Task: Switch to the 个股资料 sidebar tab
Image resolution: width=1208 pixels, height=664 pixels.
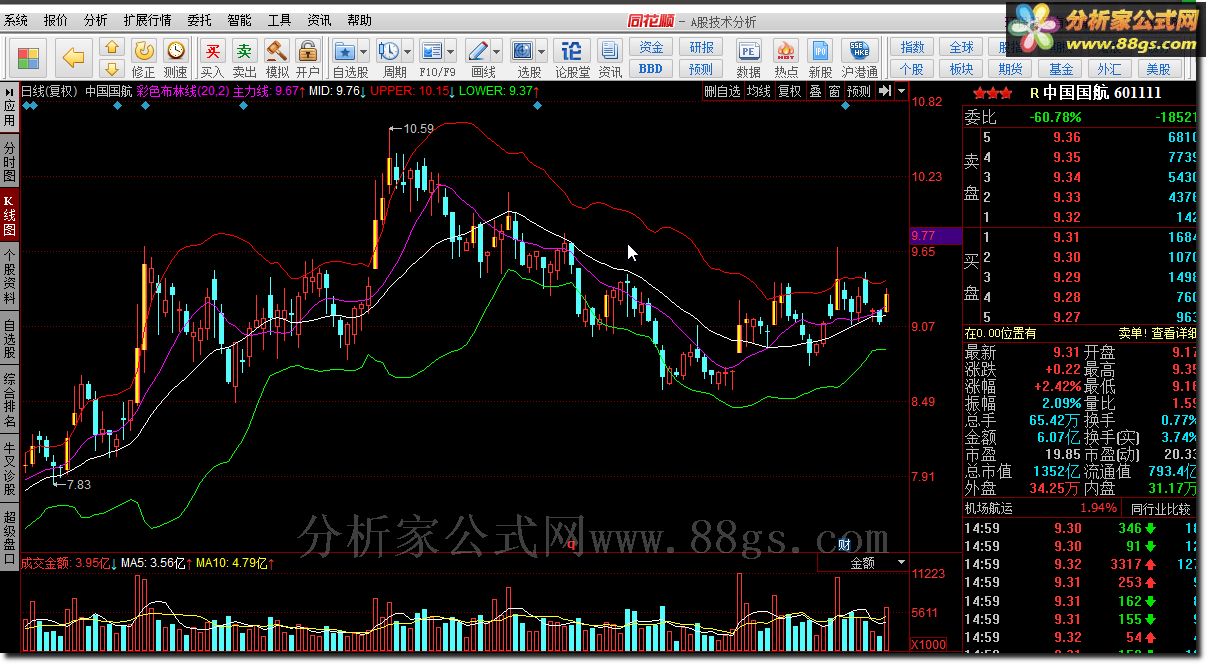Action: point(9,277)
